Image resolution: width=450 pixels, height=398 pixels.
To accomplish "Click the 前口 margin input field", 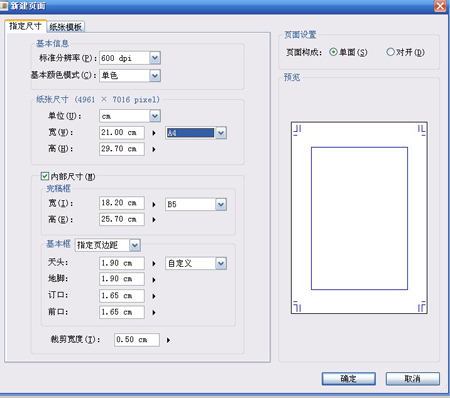I will coord(122,312).
